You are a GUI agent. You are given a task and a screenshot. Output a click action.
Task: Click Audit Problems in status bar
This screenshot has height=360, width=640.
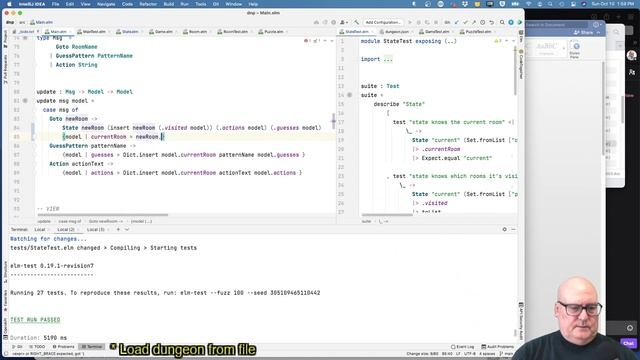pyautogui.click(x=498, y=347)
